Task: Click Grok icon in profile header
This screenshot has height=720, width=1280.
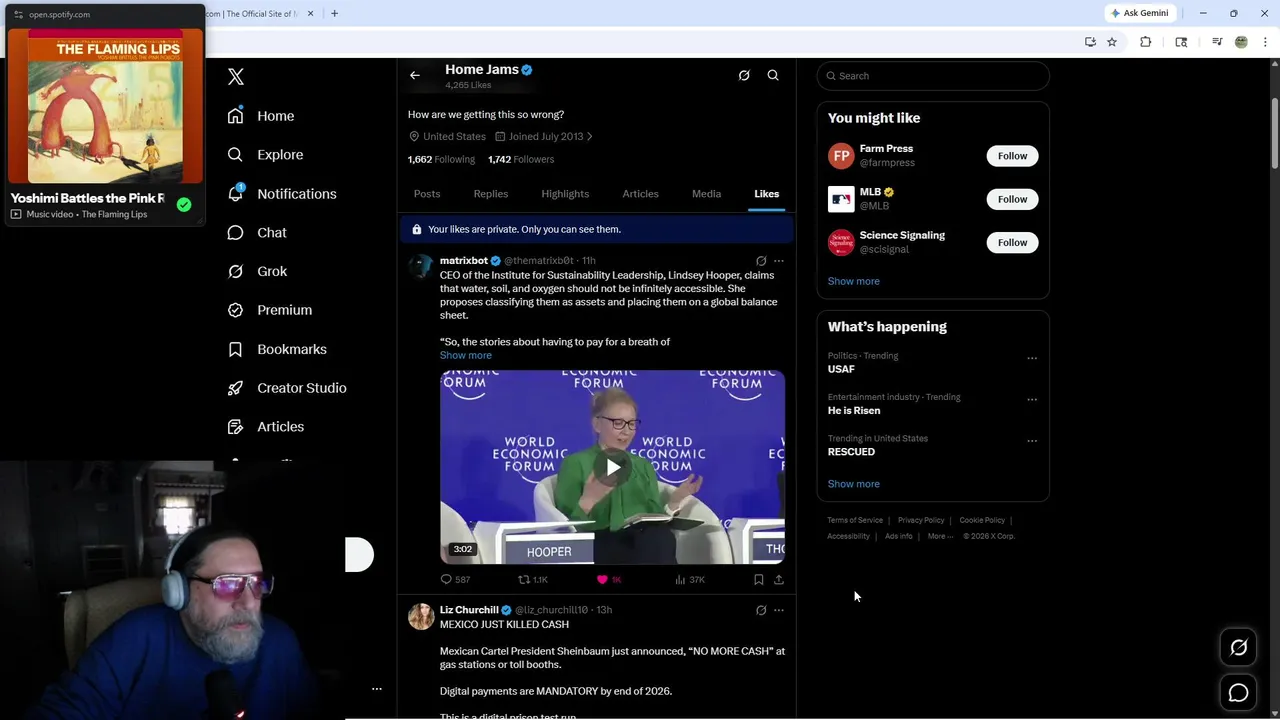Action: tap(744, 75)
